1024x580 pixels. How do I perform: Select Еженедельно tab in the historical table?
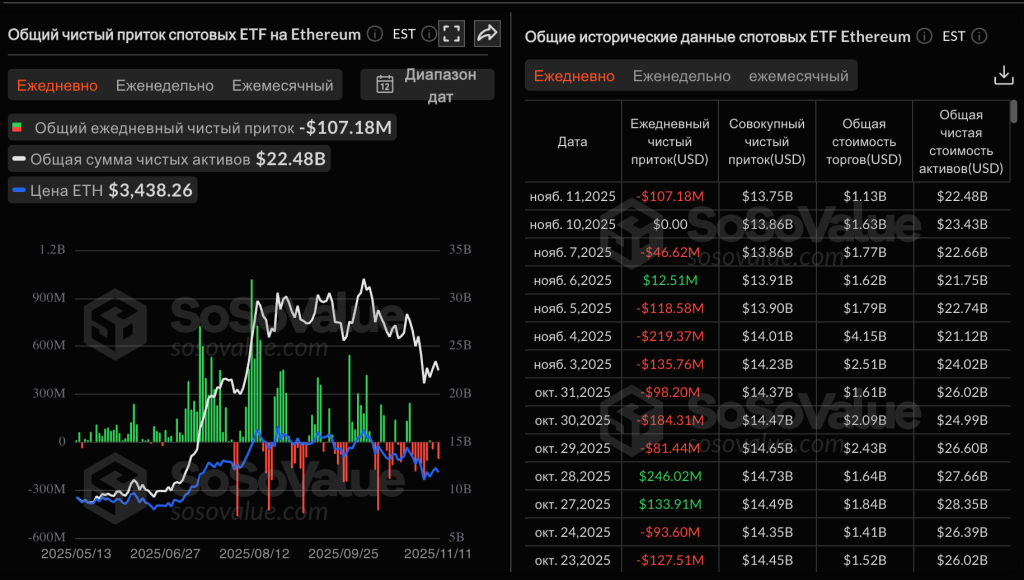tap(682, 76)
